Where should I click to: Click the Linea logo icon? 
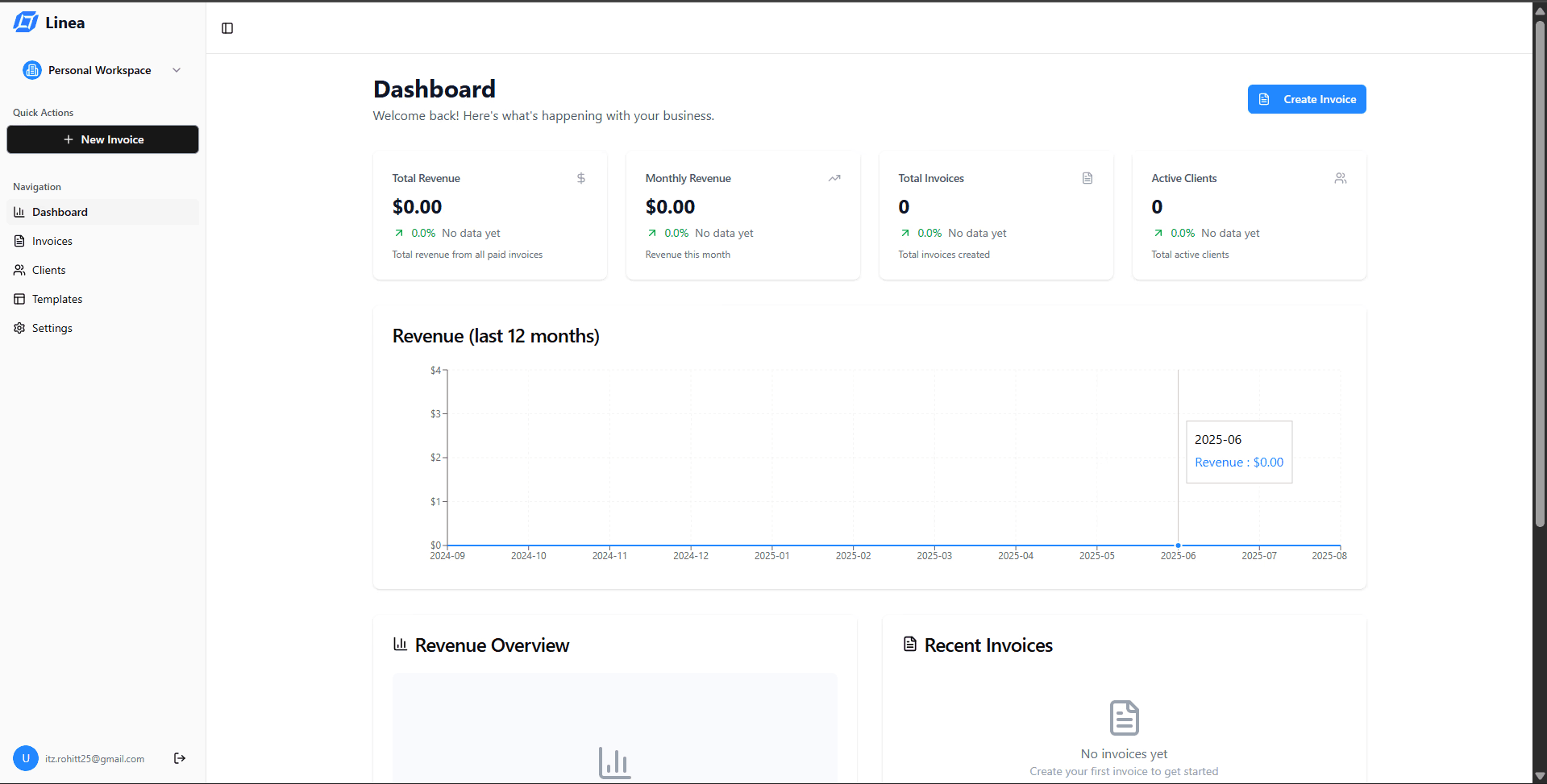[x=26, y=23]
